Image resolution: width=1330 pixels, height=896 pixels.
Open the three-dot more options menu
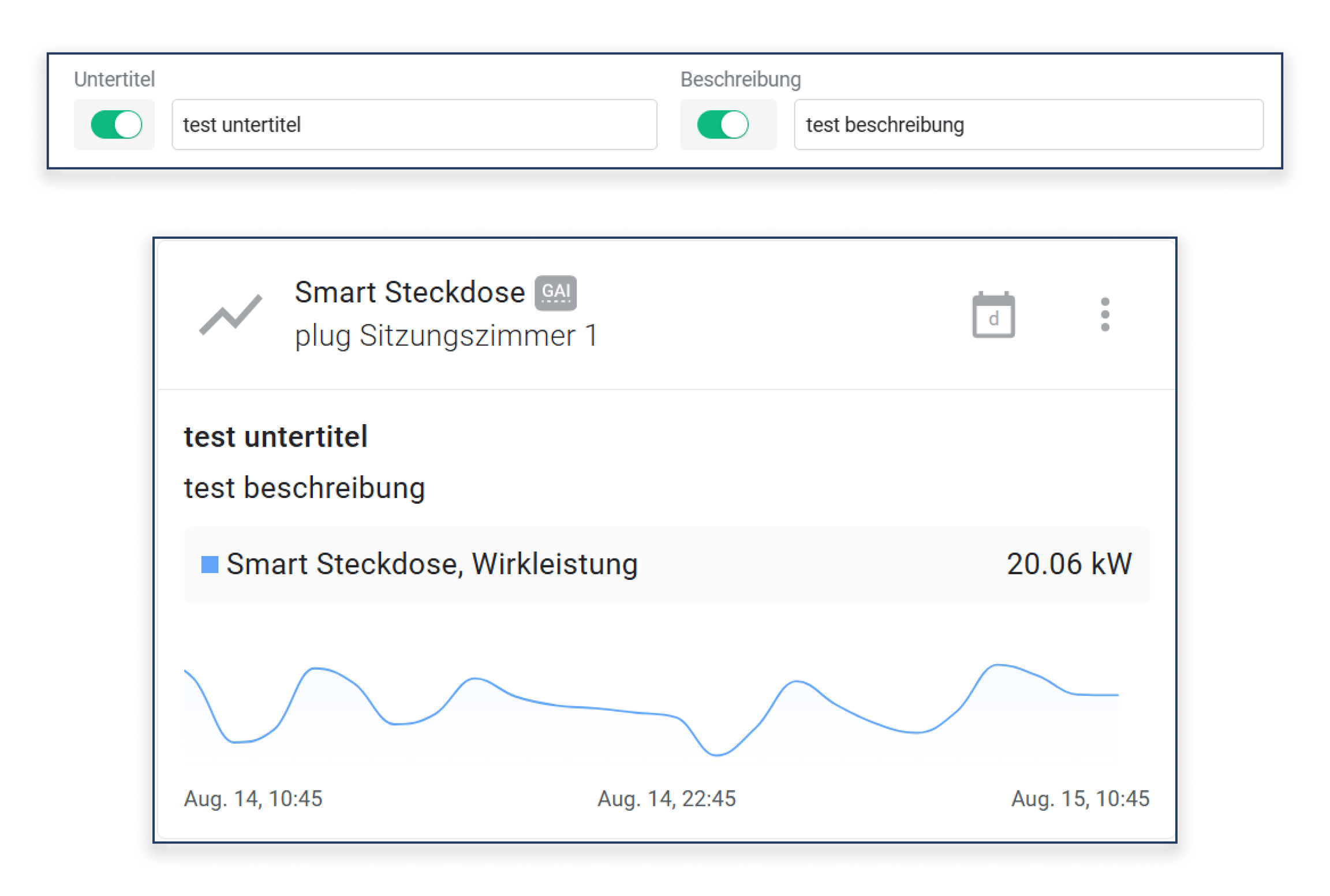pyautogui.click(x=1104, y=315)
